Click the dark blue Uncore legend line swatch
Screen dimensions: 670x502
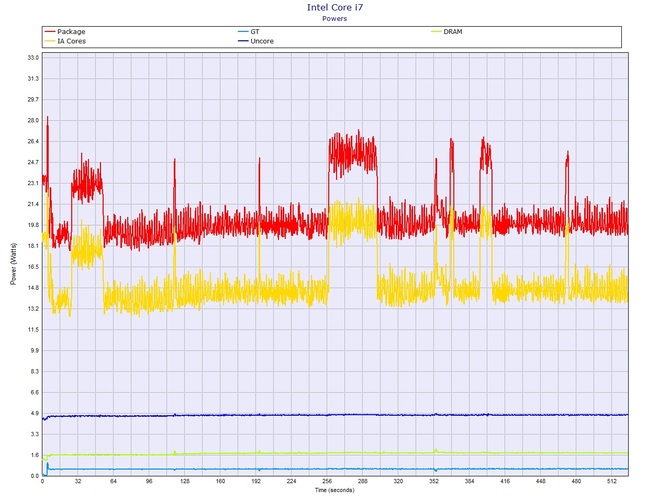(243, 41)
